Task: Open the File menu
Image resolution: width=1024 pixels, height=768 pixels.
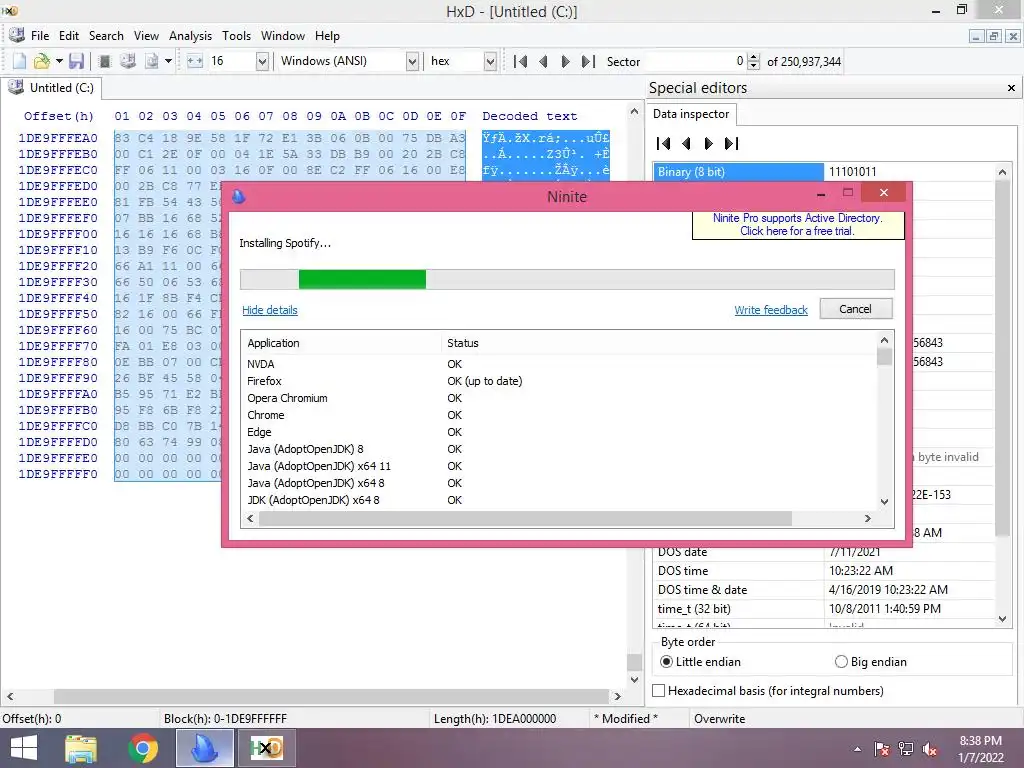Action: tap(40, 36)
